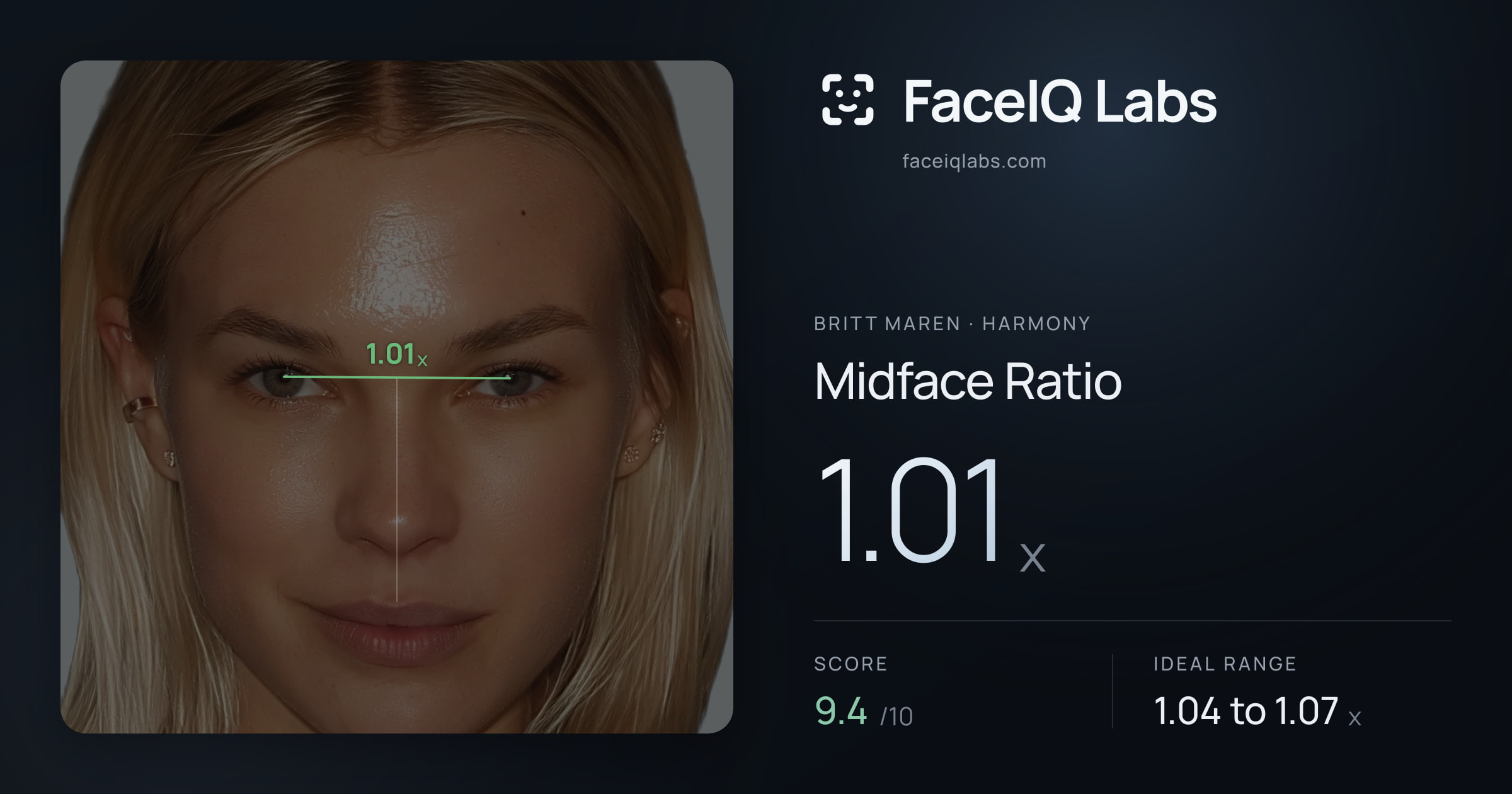Image resolution: width=1512 pixels, height=794 pixels.
Task: Click the green 1.01x overlay label on photo
Action: [396, 354]
